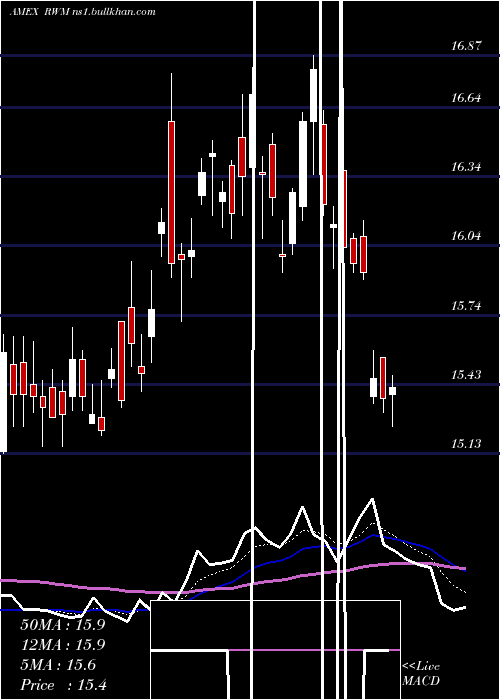Select the 16.34 price level label
The height and width of the screenshot is (700, 500).
466,167
